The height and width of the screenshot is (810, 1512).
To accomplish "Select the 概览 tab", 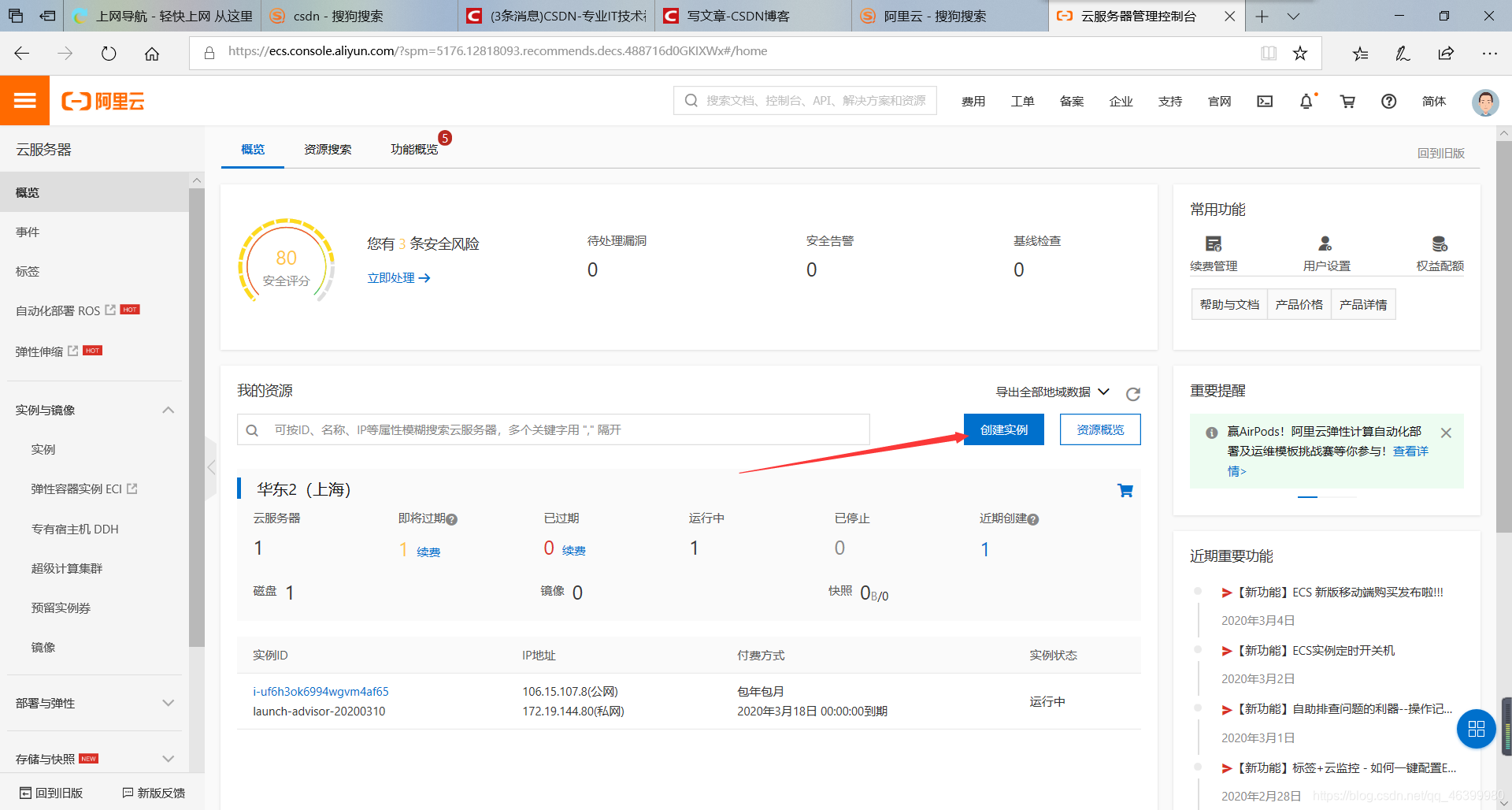I will [x=253, y=149].
